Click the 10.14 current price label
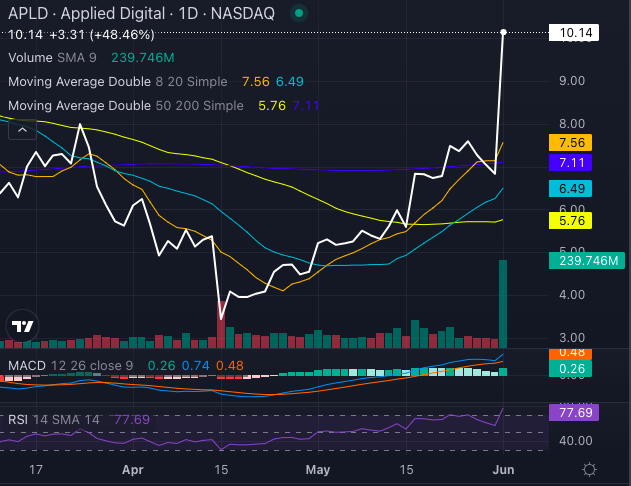 pos(574,33)
